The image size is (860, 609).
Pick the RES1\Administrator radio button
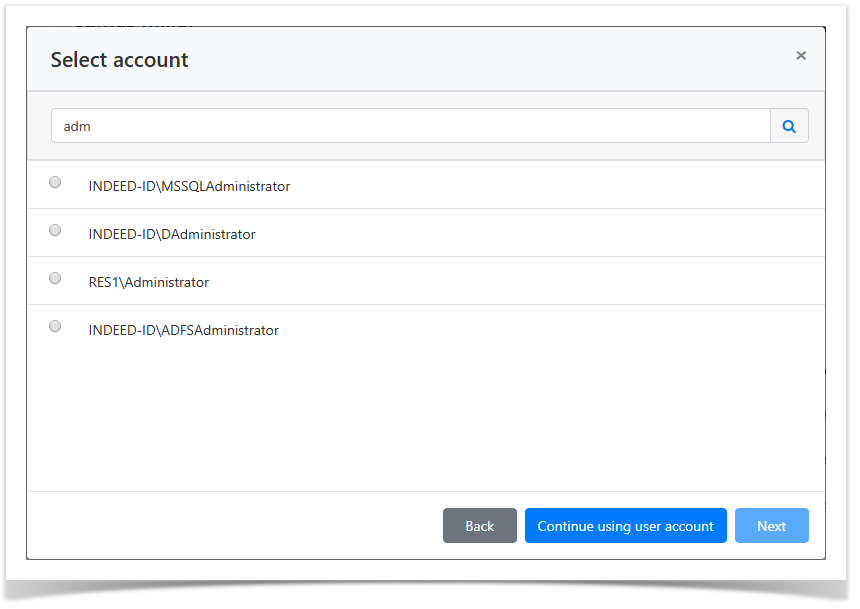55,278
